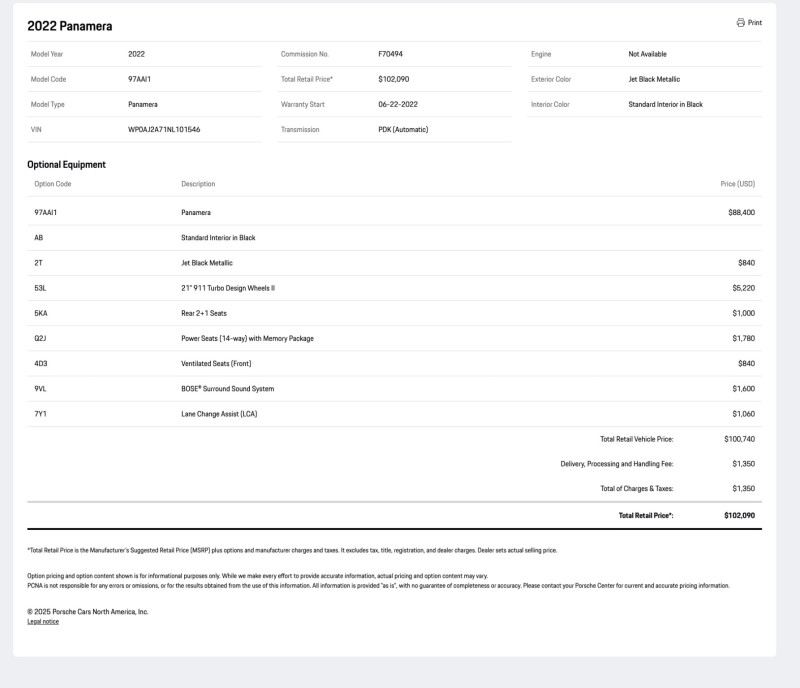Select the BOSE price "$1,600"
The image size is (800, 688).
743,389
